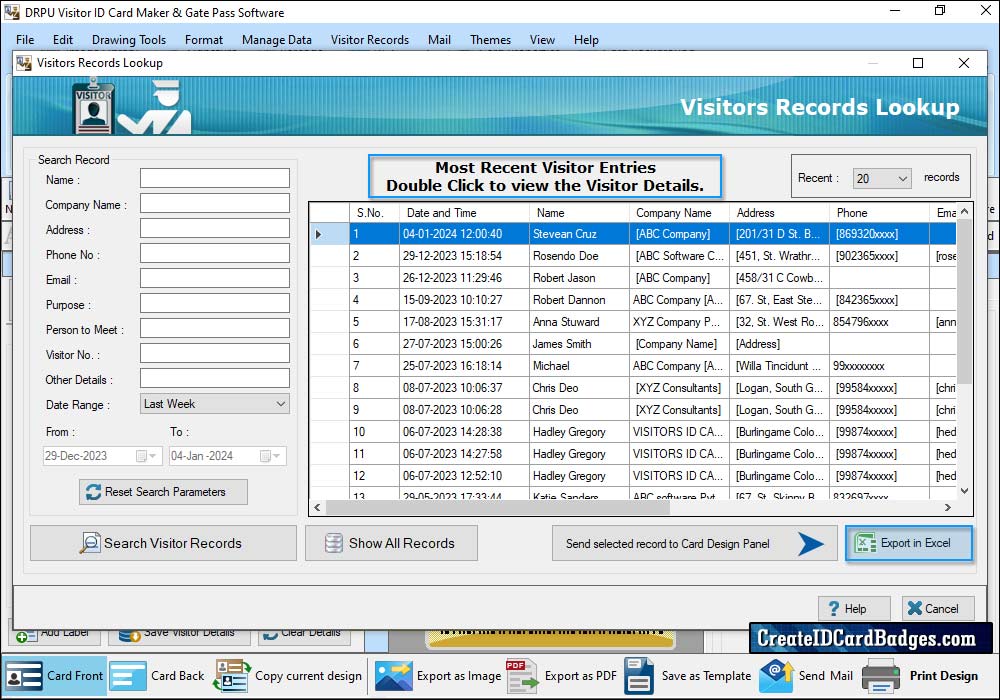
Task: Click the Other Details field
Action: pyautogui.click(x=215, y=377)
